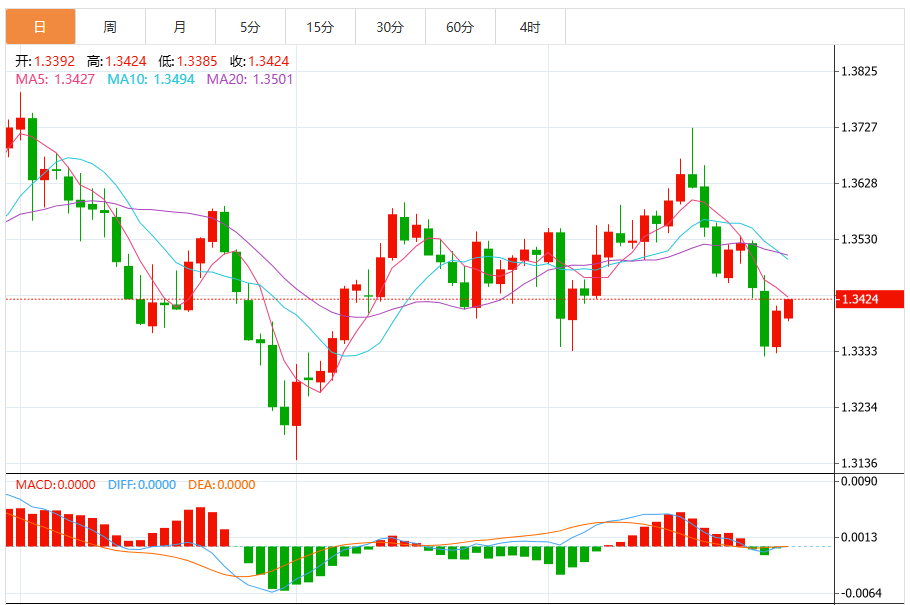This screenshot has height=605, width=910.
Task: Click the 1.3333 price axis label
Action: pyautogui.click(x=860, y=351)
